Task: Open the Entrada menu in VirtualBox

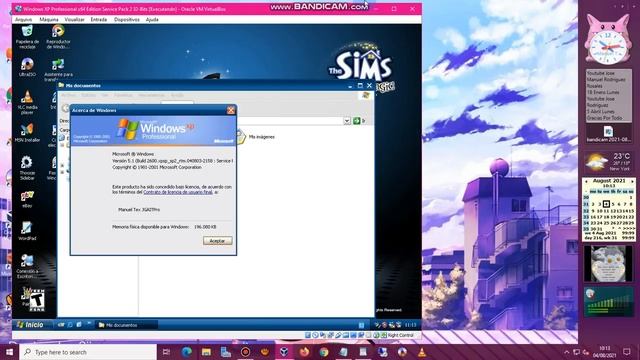Action: (99, 20)
